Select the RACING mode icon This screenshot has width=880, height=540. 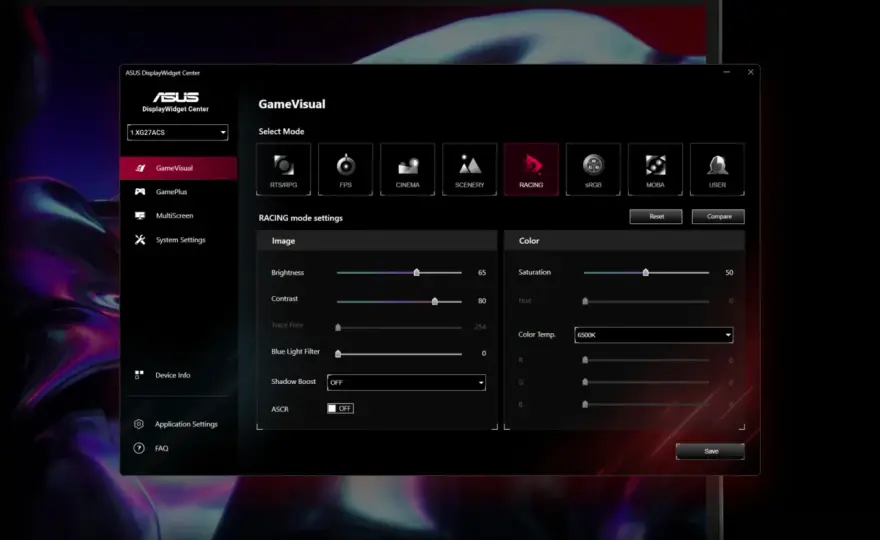coord(531,169)
